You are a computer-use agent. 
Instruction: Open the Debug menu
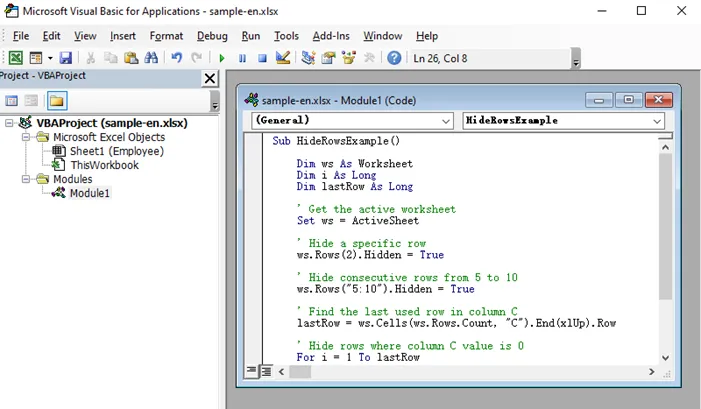coord(212,36)
